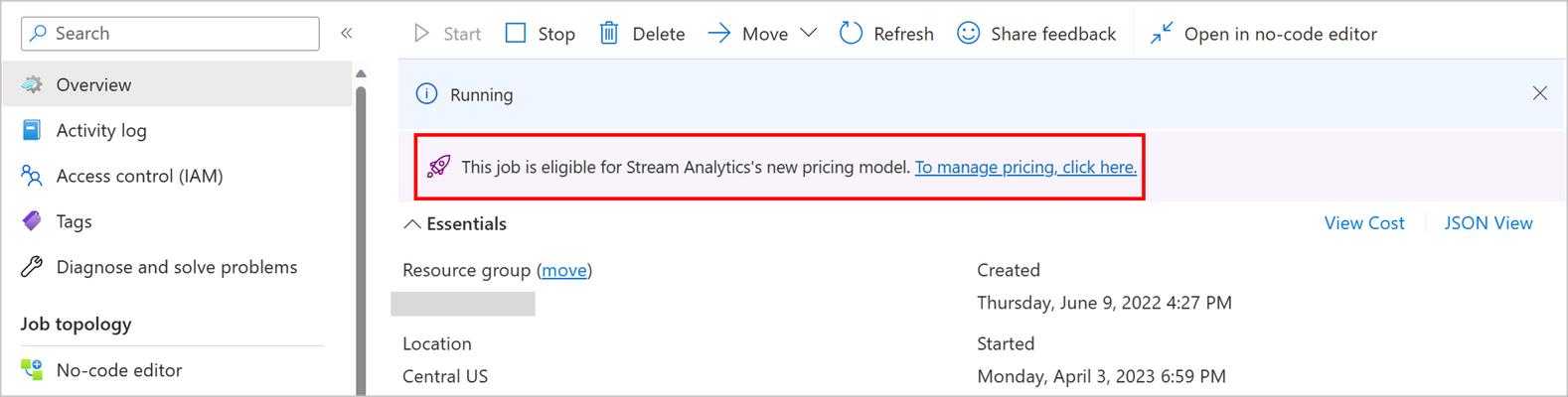Click the Delete trash can icon
Viewport: 1568px width, 397px height.
608,33
